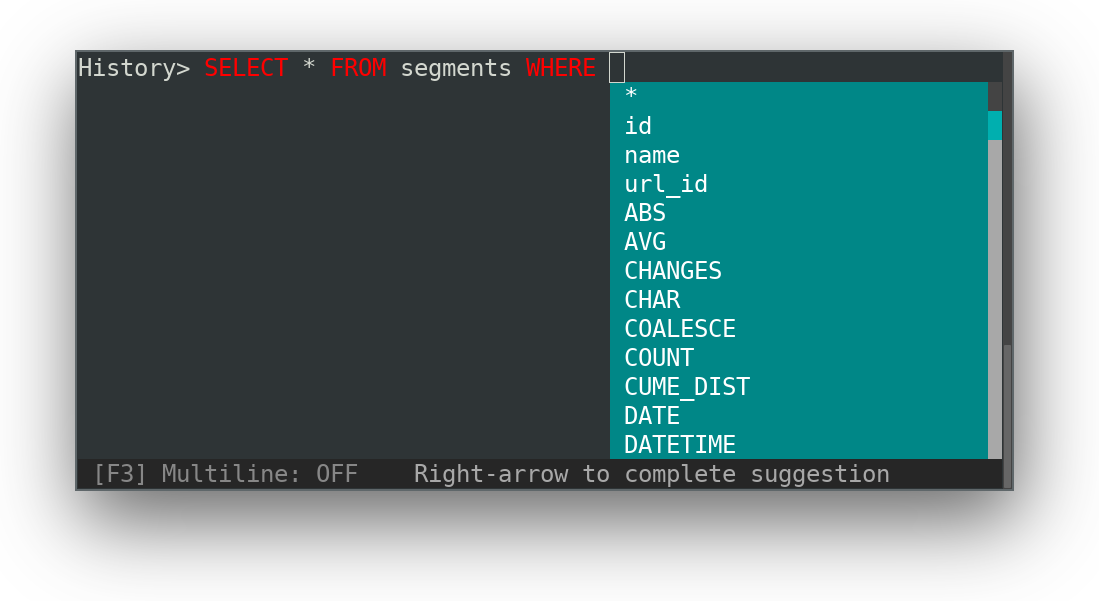The width and height of the screenshot is (1099, 601).
Task: Click the 'segments' table name in query
Action: (x=456, y=68)
